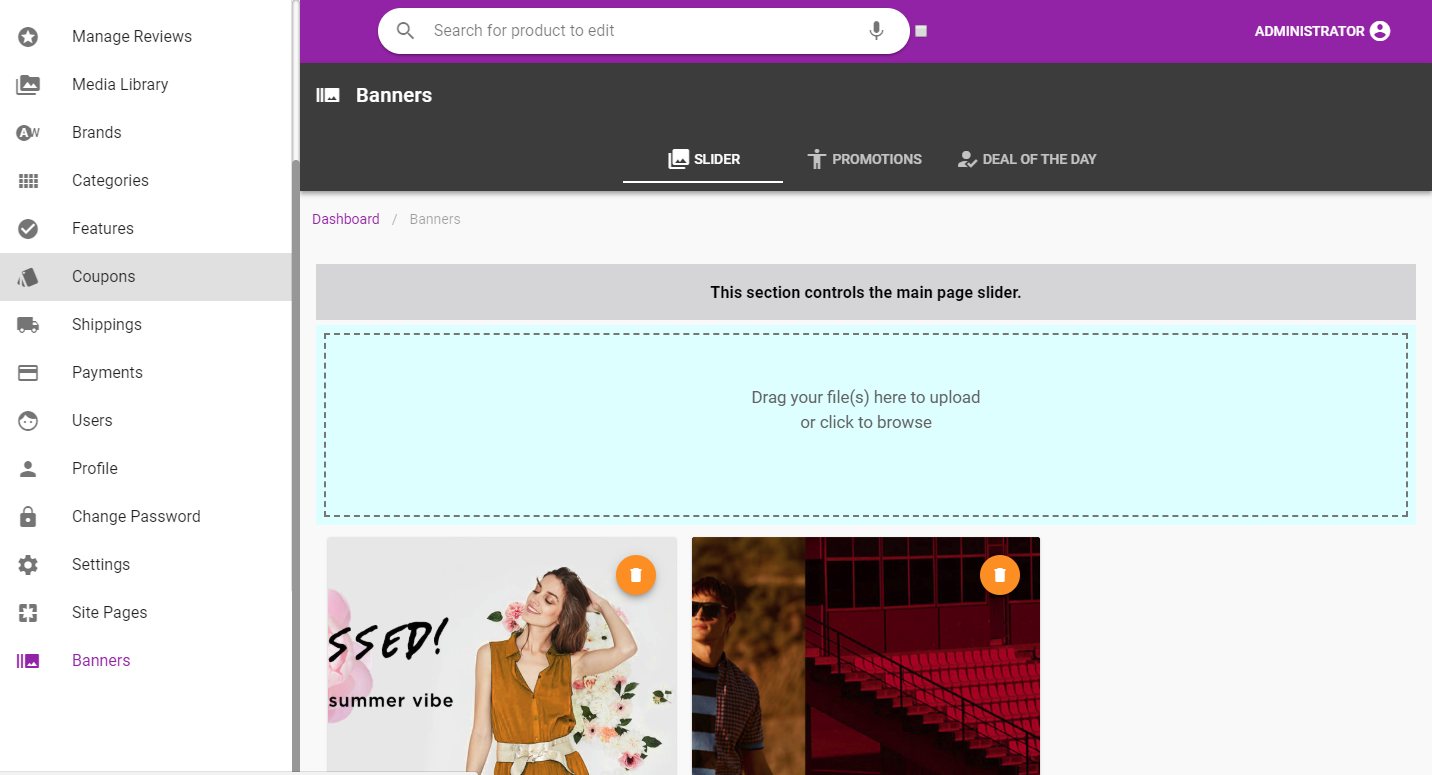Open Change Password from the sidebar
This screenshot has height=775, width=1432.
click(28, 516)
